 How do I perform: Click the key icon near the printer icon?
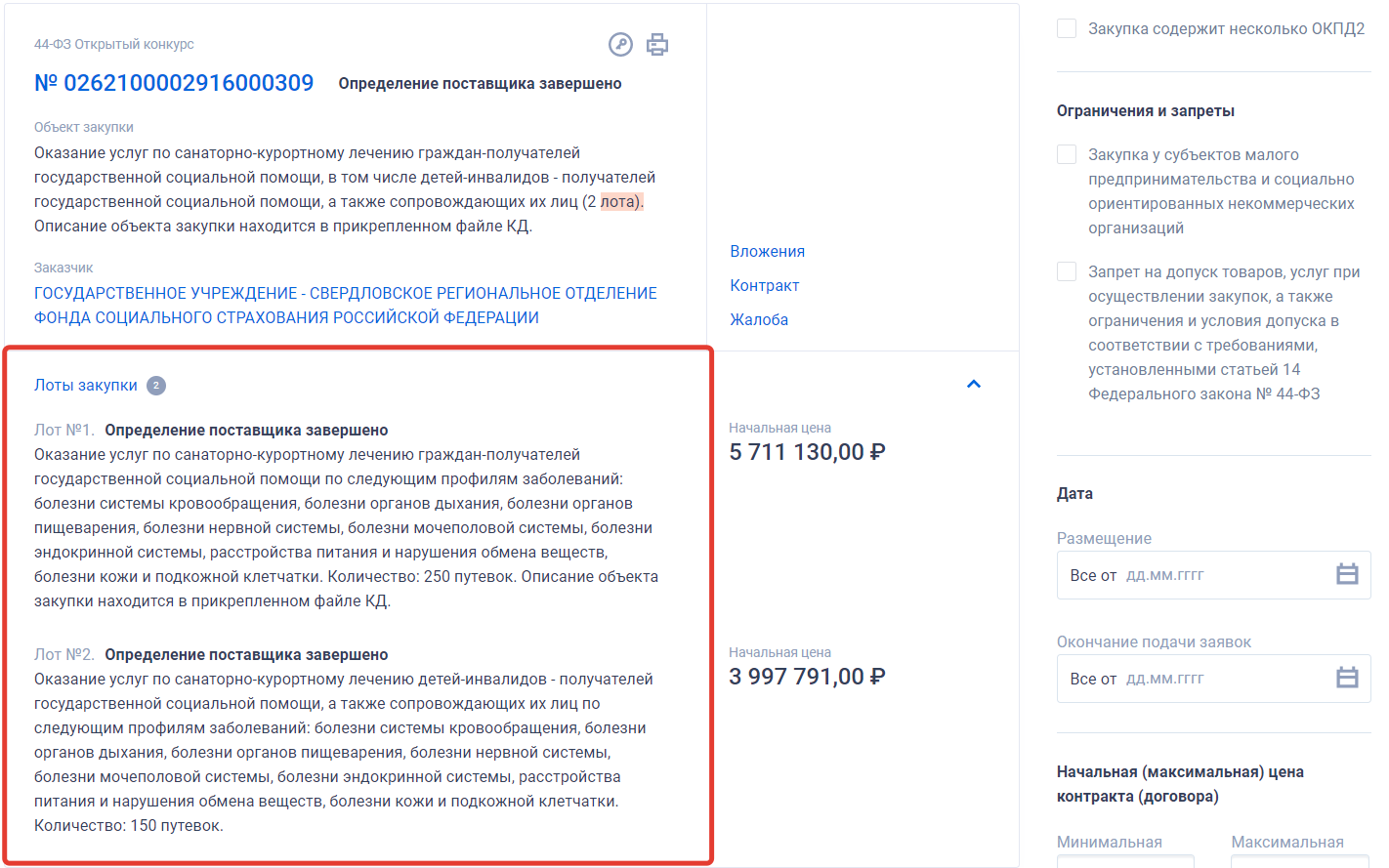620,44
